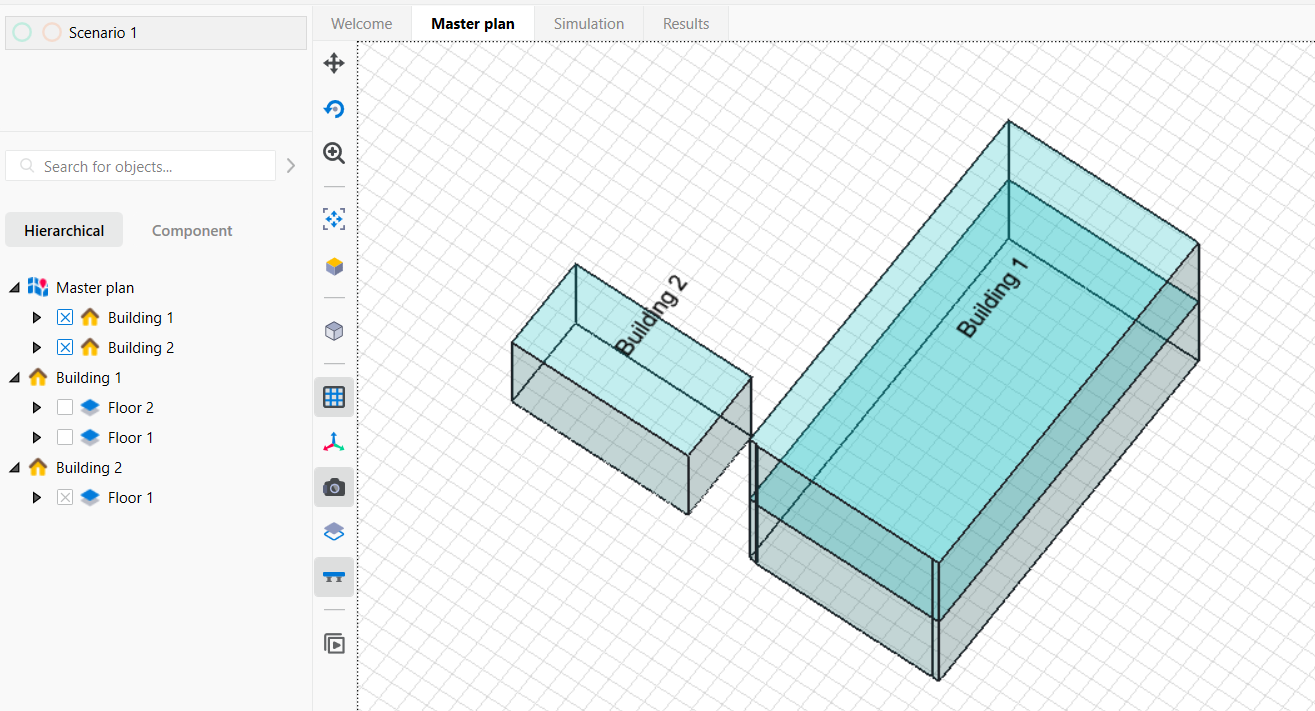Switch to Component view
Screen dimensions: 1315x711
(x=191, y=230)
